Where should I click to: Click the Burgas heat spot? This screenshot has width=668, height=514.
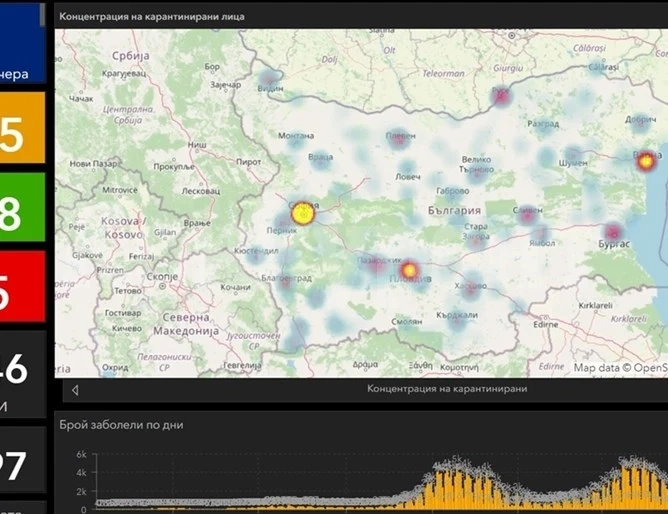[613, 233]
